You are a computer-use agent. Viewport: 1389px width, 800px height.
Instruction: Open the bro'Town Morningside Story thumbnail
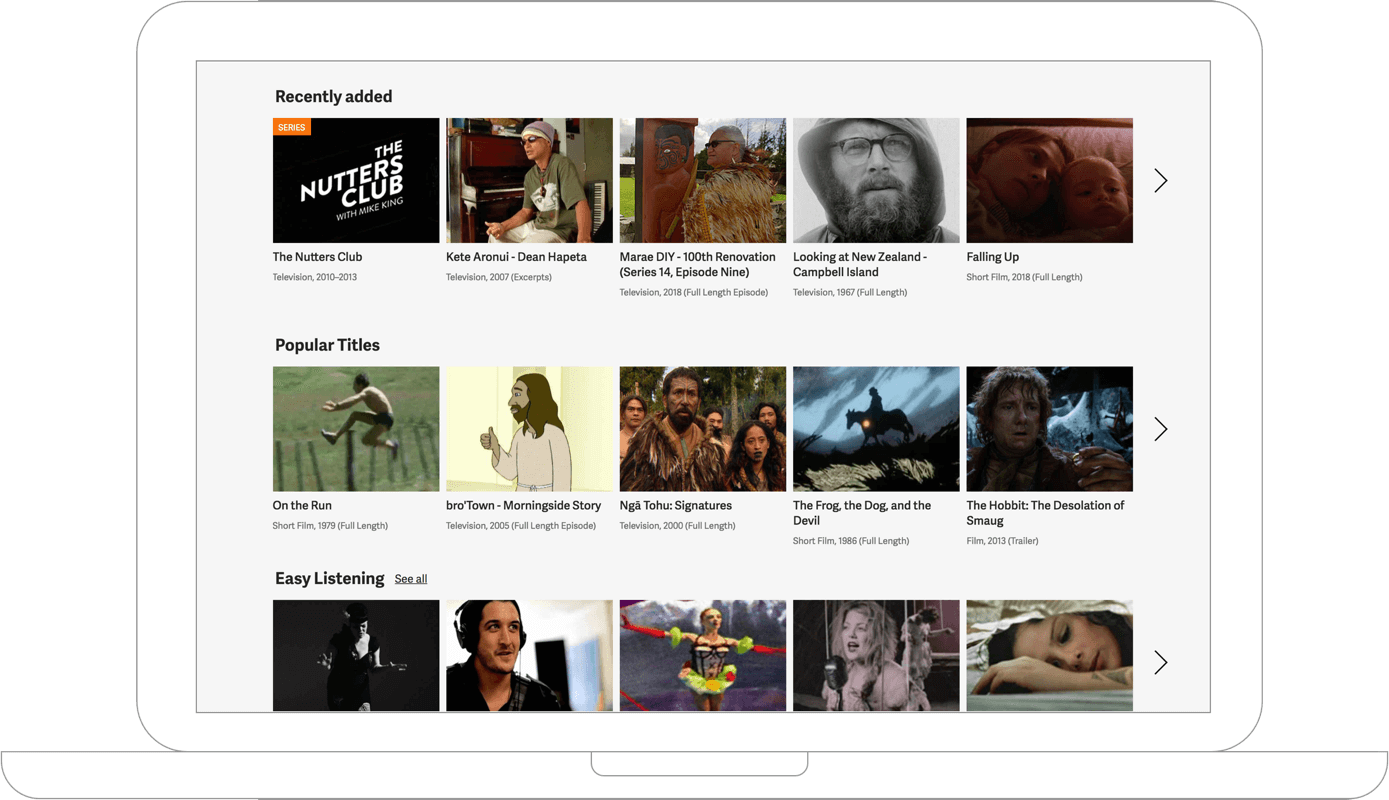tap(529, 429)
